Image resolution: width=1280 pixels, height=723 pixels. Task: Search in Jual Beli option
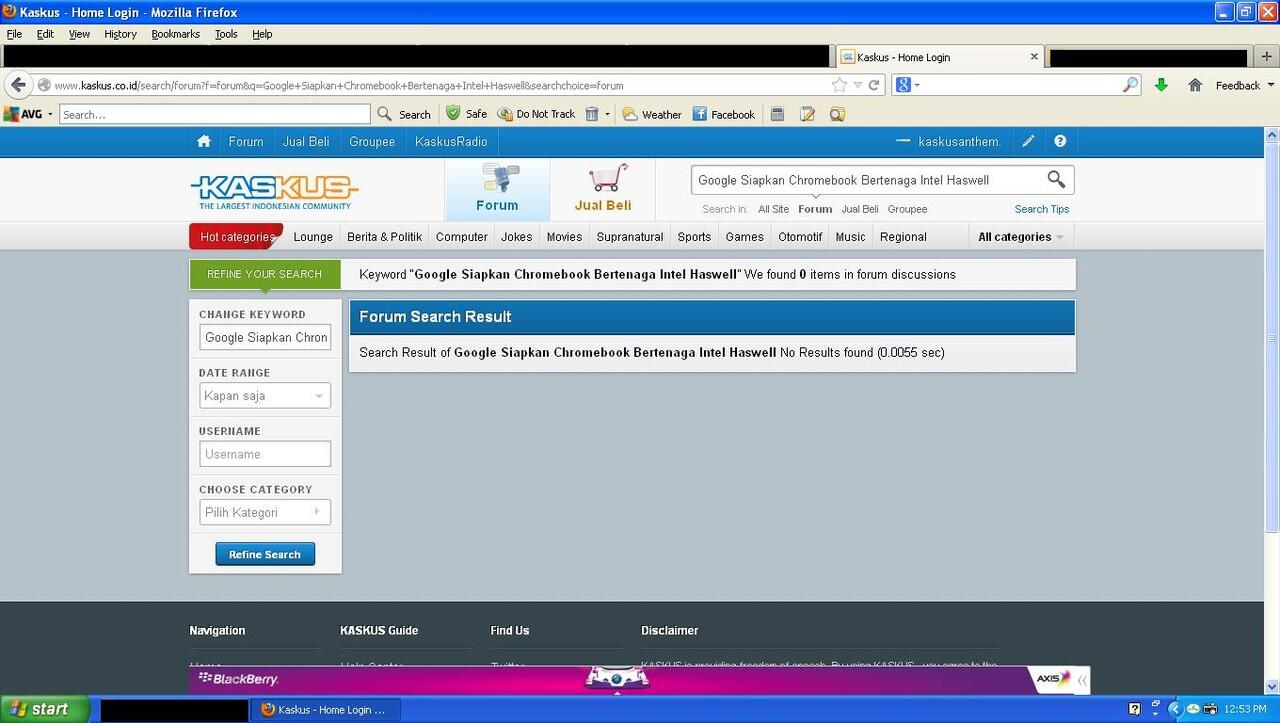click(x=860, y=209)
